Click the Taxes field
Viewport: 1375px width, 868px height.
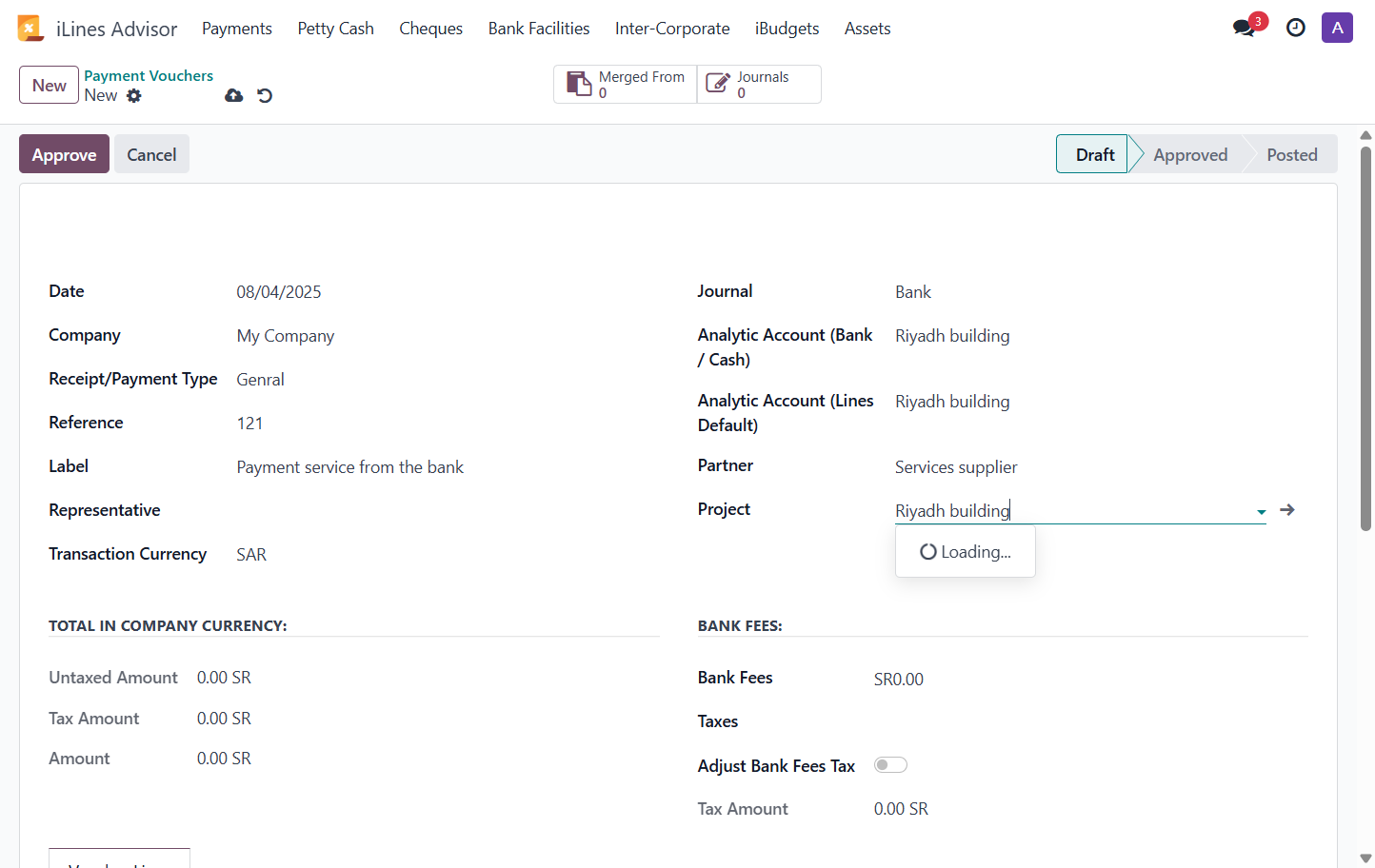[1090, 722]
